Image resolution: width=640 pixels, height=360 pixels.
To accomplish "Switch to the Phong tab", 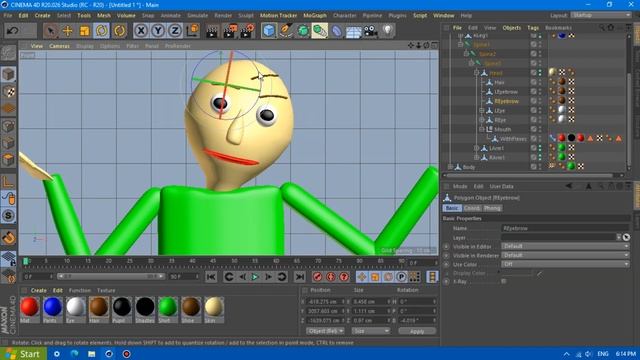I will pyautogui.click(x=492, y=208).
